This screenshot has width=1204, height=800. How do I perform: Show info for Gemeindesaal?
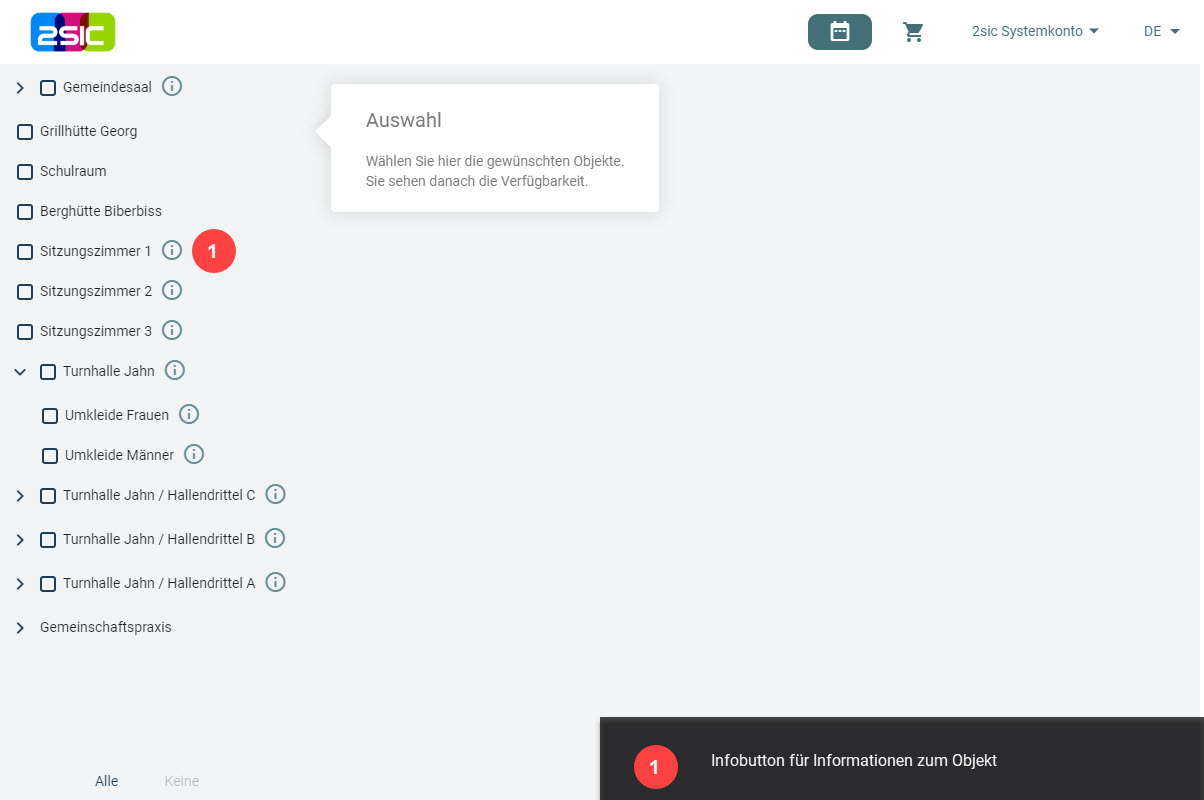click(172, 87)
